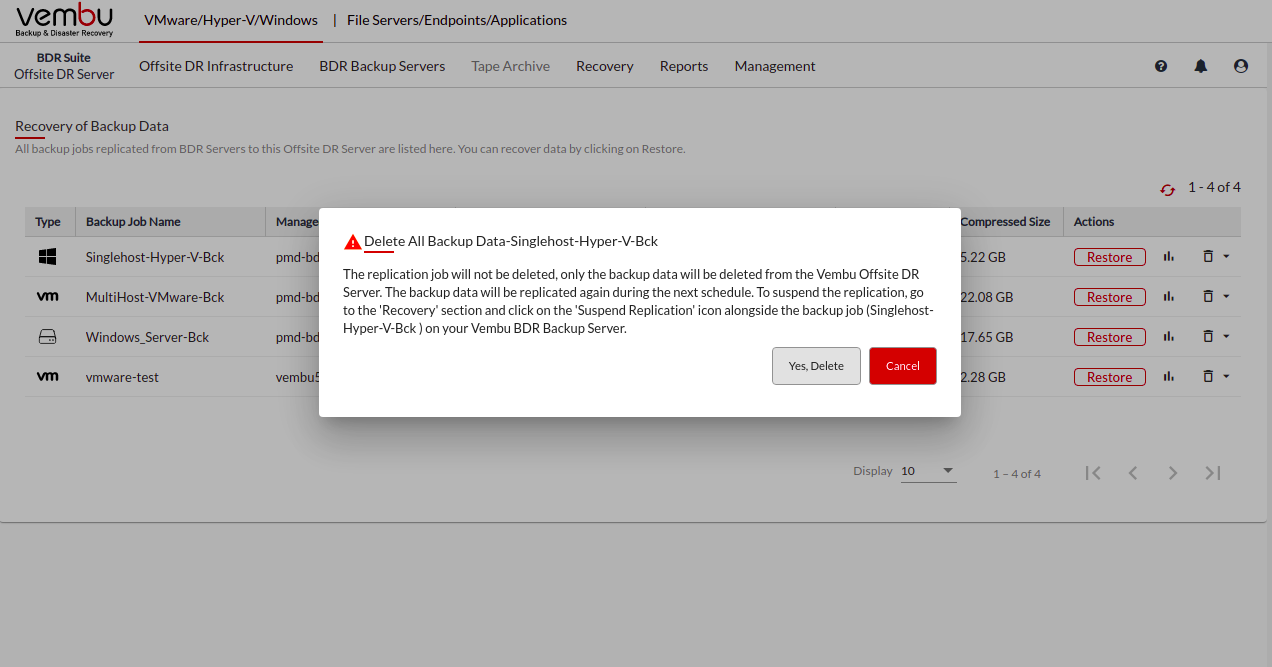Open the Recovery menu
Image resolution: width=1272 pixels, height=667 pixels.
click(x=605, y=66)
